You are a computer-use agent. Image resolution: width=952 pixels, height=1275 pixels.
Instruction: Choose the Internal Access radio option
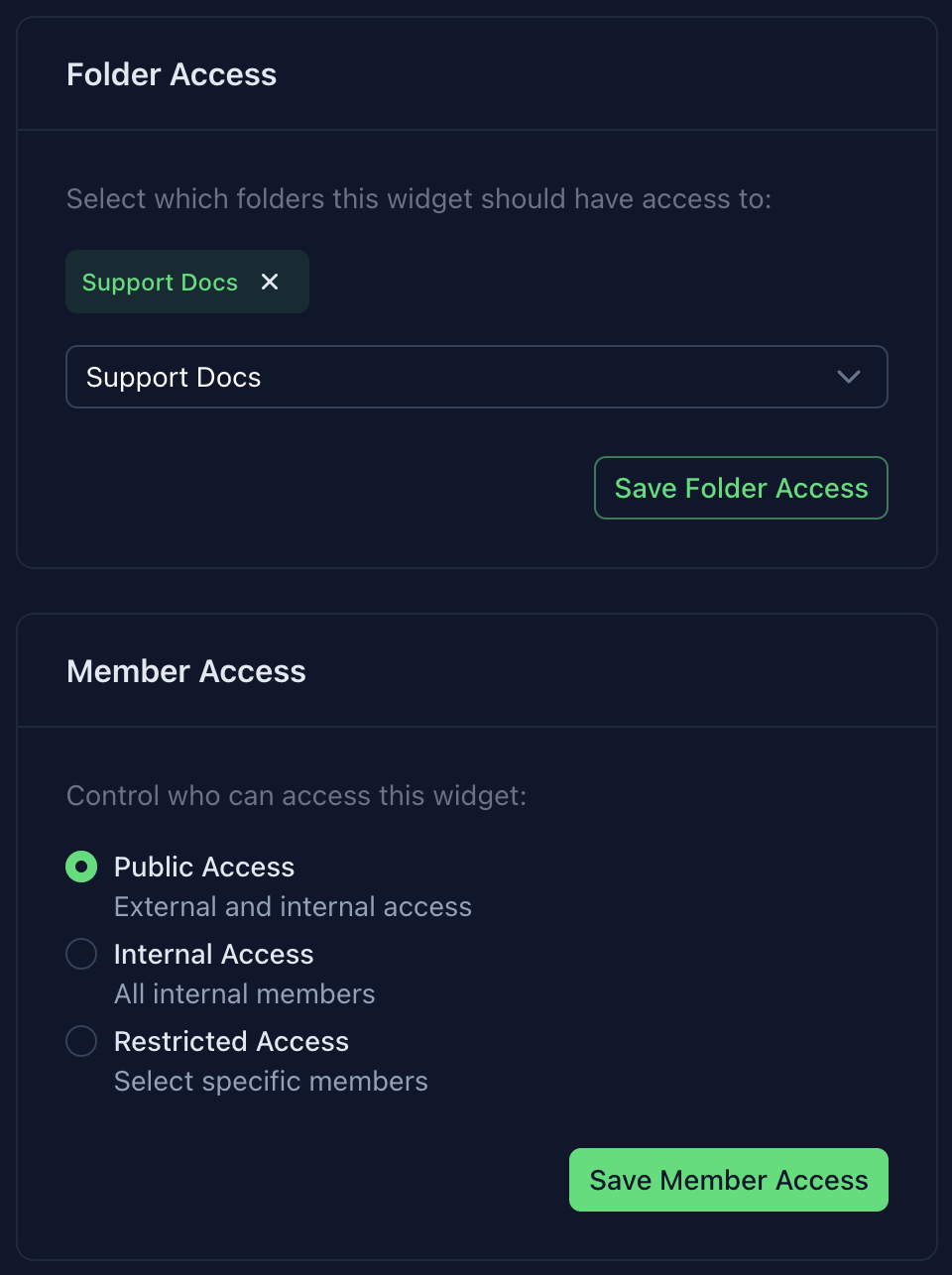81,954
